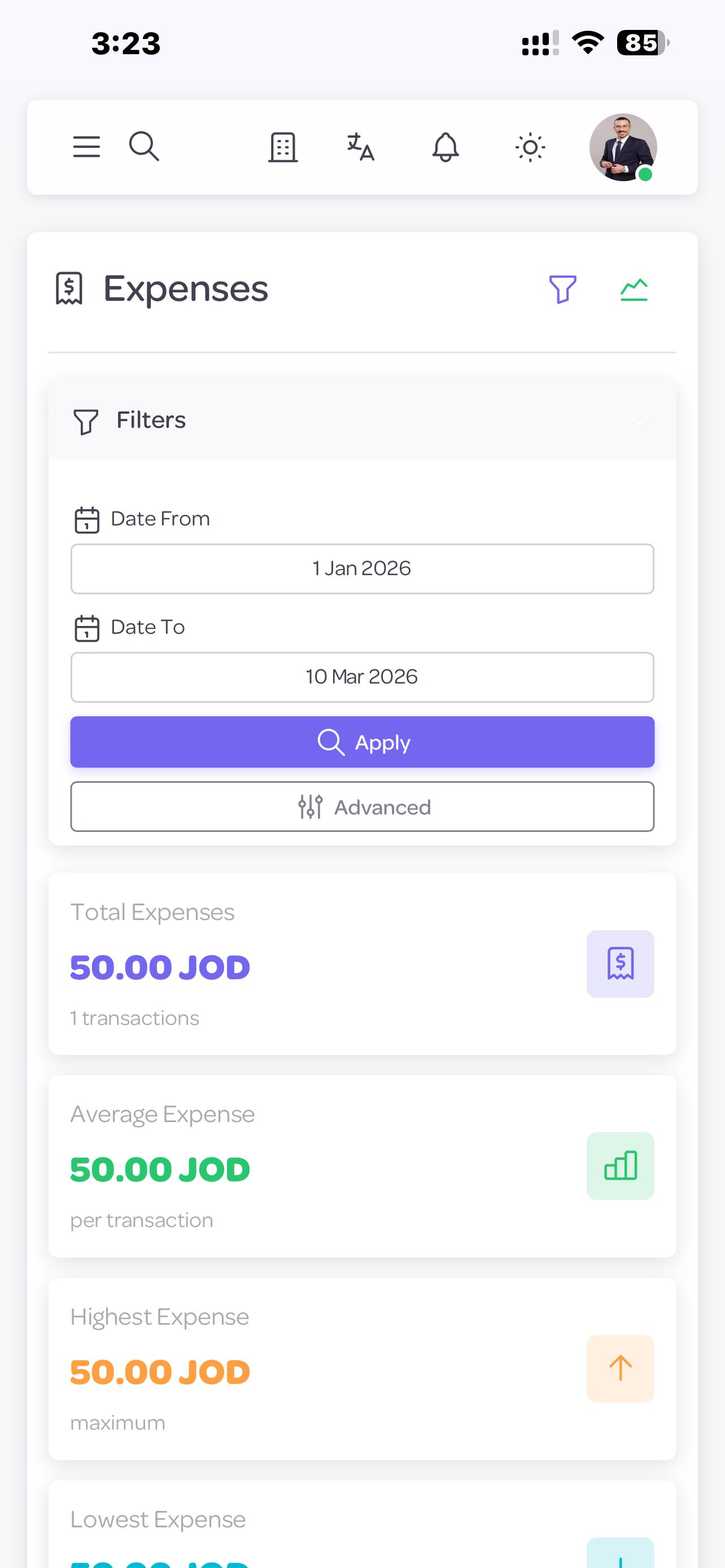
Task: Toggle the purple filter icon beside Expenses
Action: (x=562, y=289)
